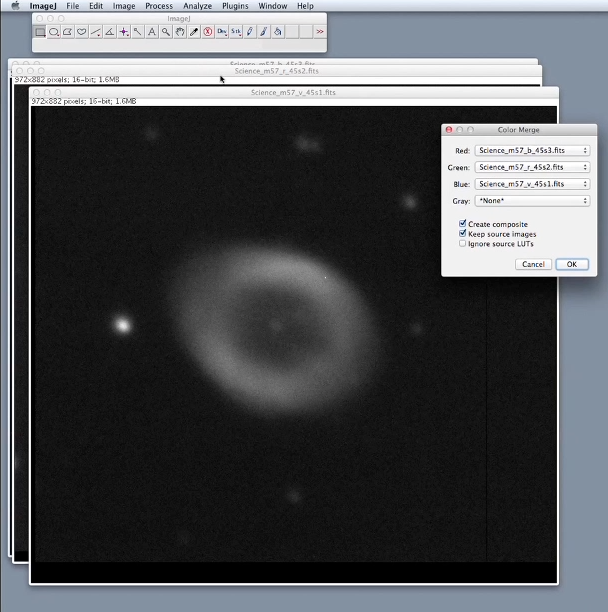
Task: Click the Science_m57_v_45s1.fits window title bar
Action: pyautogui.click(x=293, y=93)
